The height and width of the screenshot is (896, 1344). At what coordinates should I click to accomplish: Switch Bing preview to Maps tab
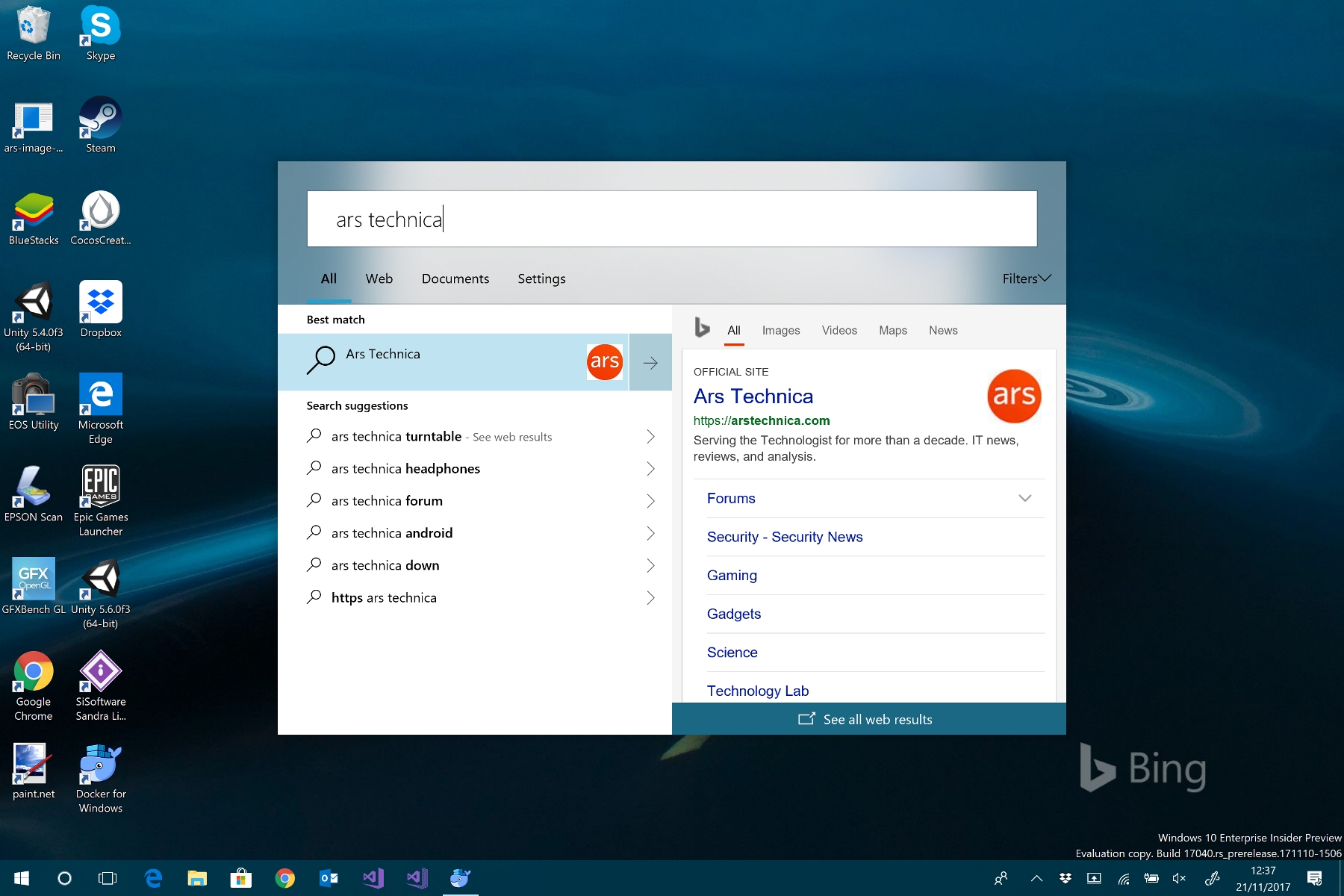(x=892, y=330)
